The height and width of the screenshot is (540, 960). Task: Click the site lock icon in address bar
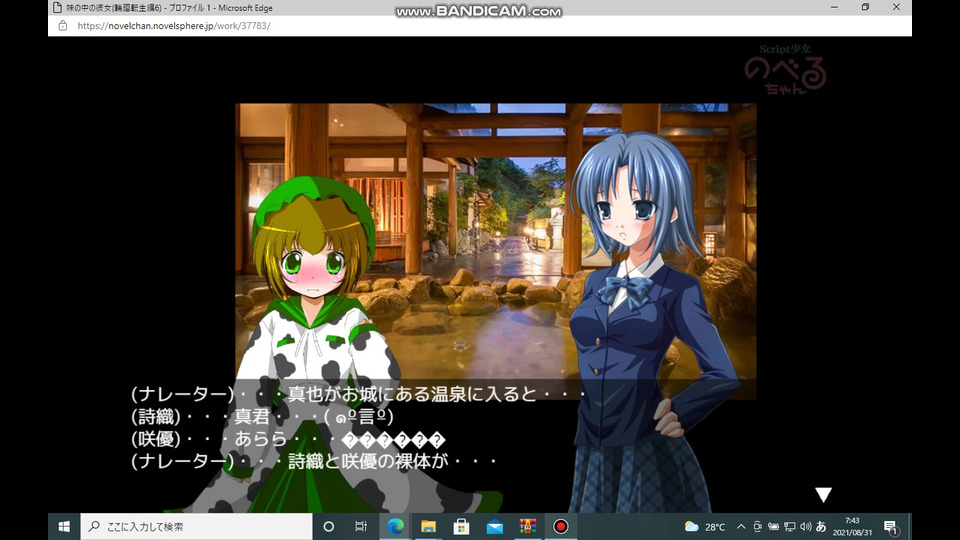point(62,26)
